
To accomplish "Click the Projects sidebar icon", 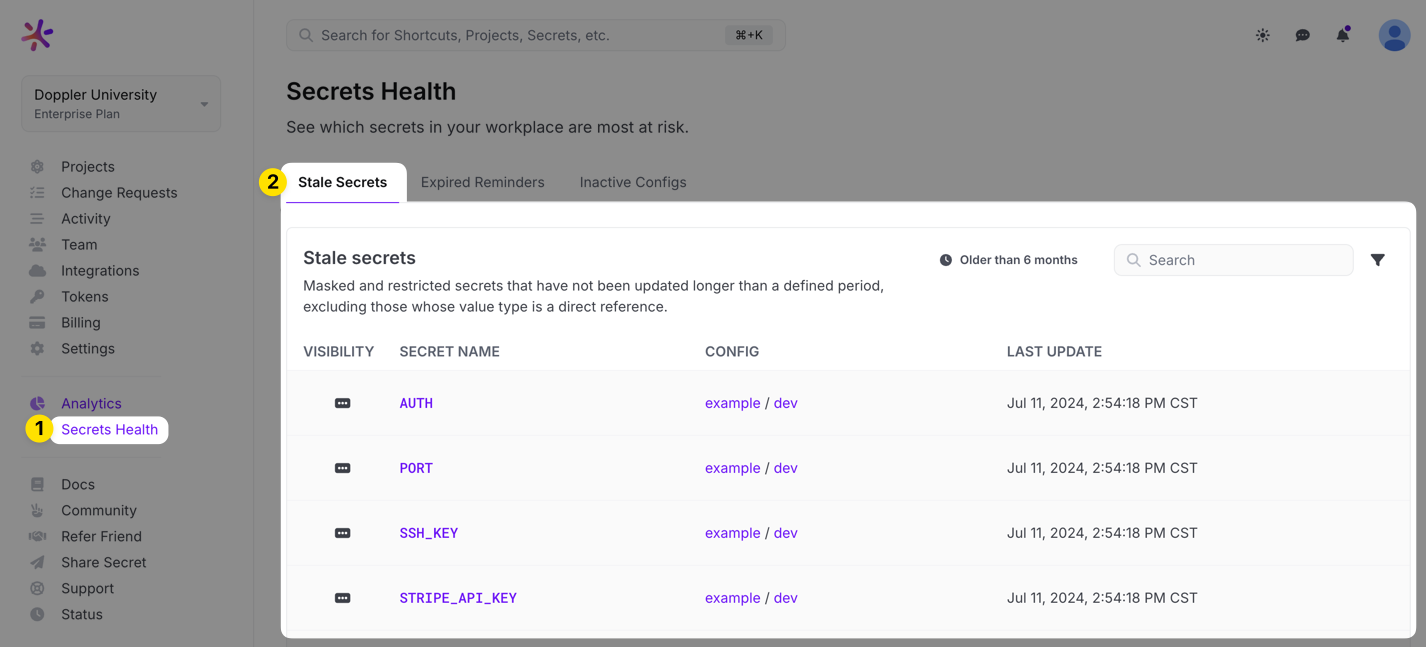I will pos(37,167).
